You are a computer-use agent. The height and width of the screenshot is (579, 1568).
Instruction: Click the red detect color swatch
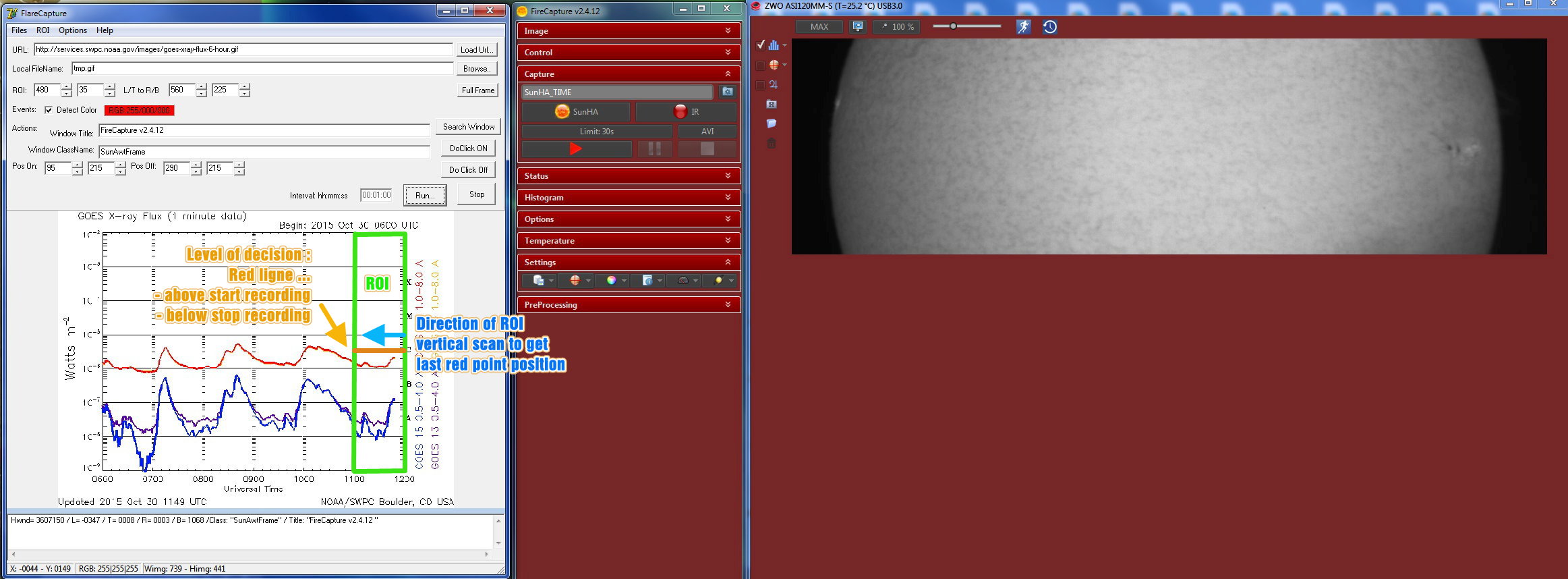coord(140,111)
